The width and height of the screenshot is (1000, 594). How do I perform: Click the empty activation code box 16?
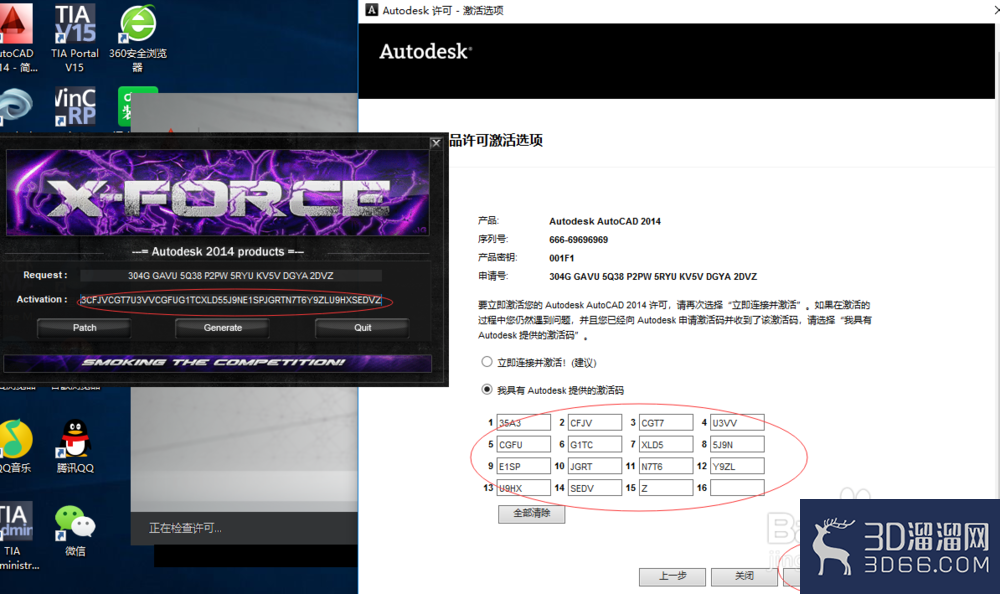737,487
